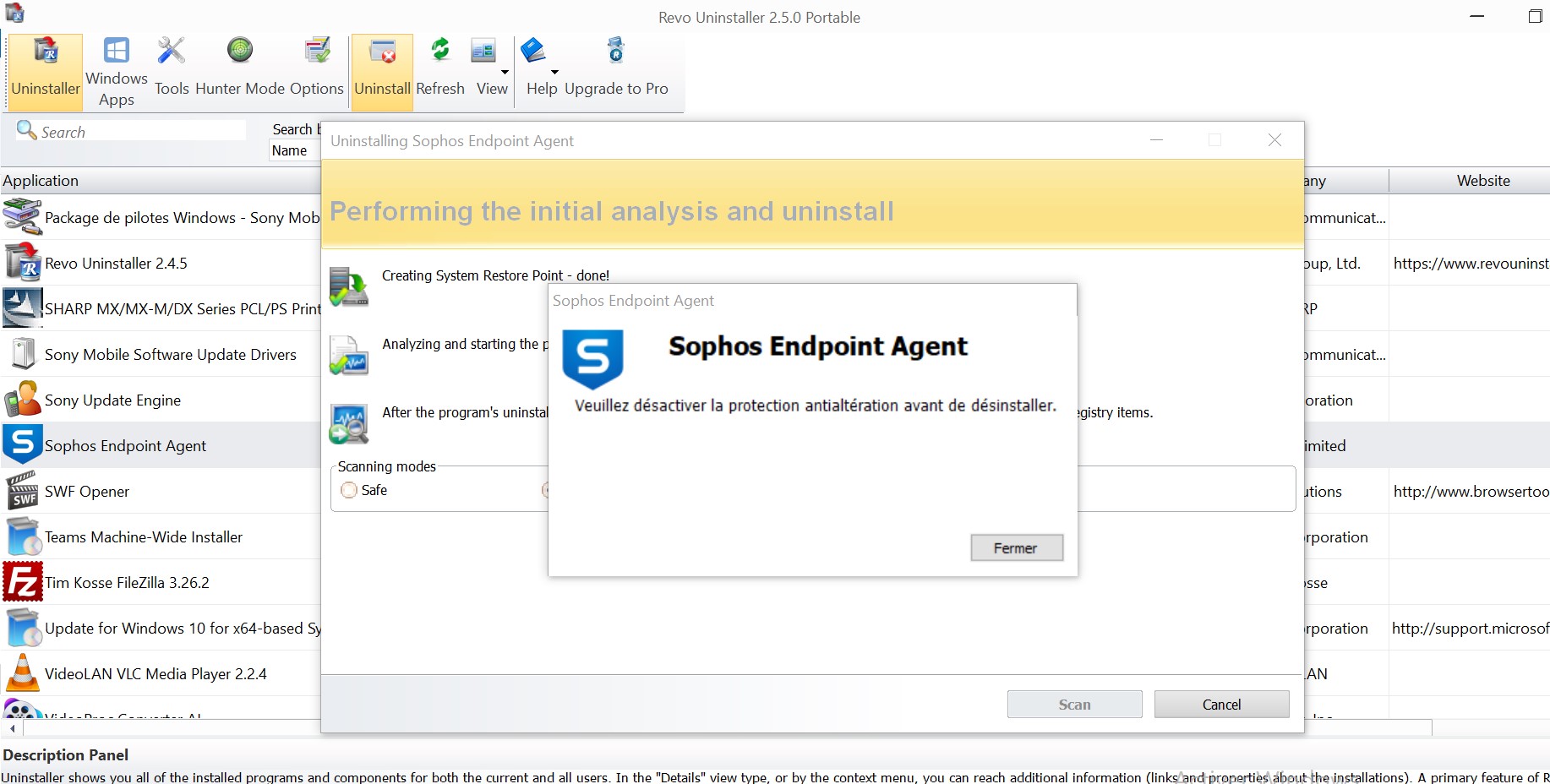The width and height of the screenshot is (1550, 784).
Task: Click the Revo Uninstaller title bar icon
Action: click(x=14, y=13)
